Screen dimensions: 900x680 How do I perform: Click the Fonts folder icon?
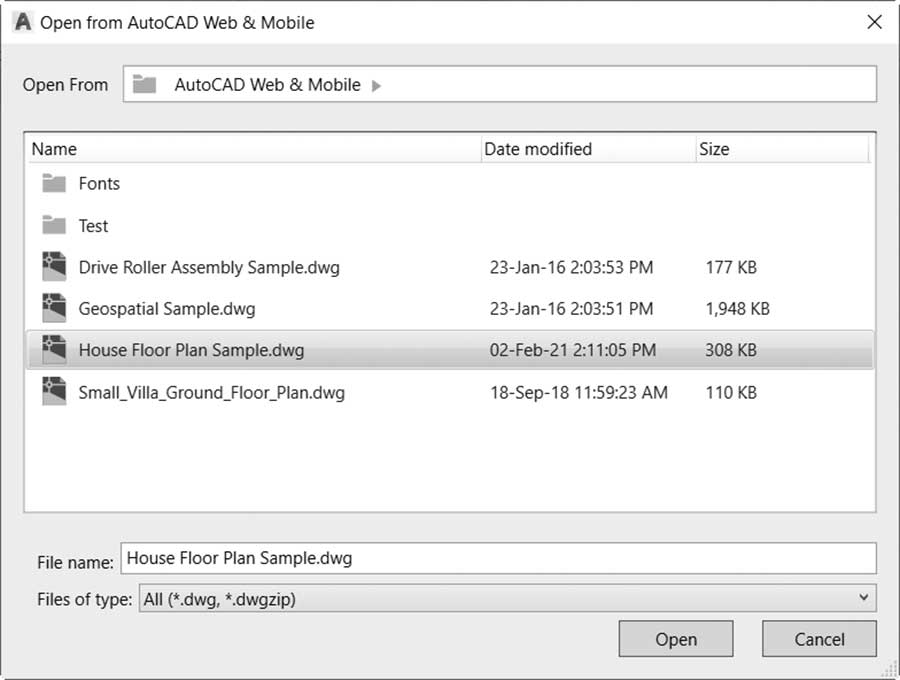click(54, 184)
